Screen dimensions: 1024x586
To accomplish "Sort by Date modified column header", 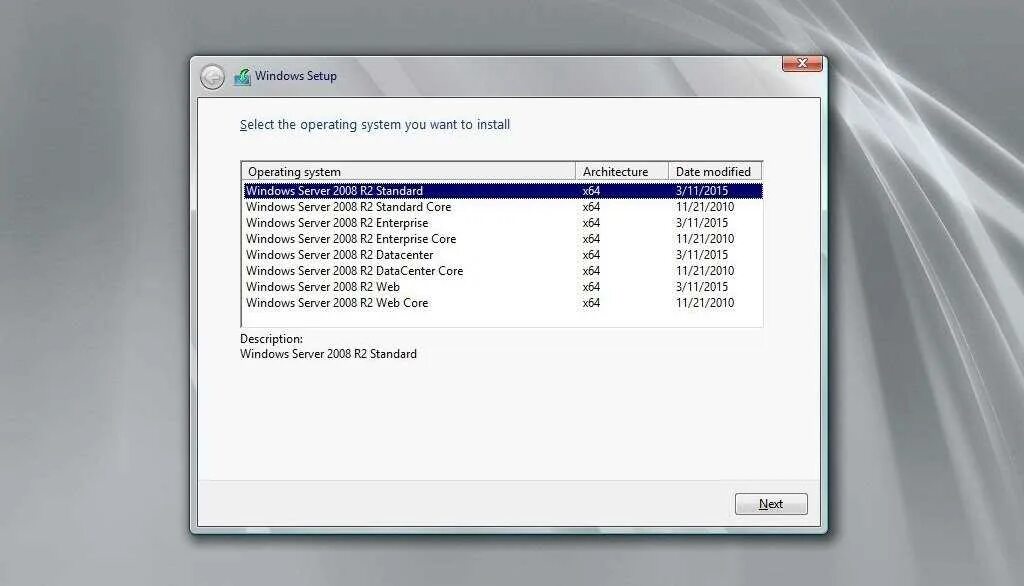I will tap(715, 172).
